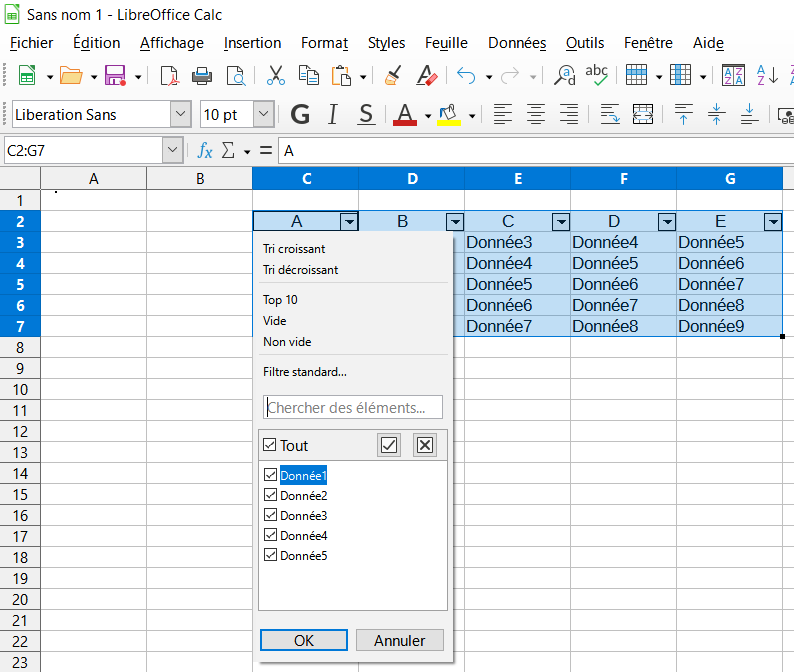This screenshot has height=672, width=794.
Task: Open the Function Wizard fx icon
Action: 205,150
